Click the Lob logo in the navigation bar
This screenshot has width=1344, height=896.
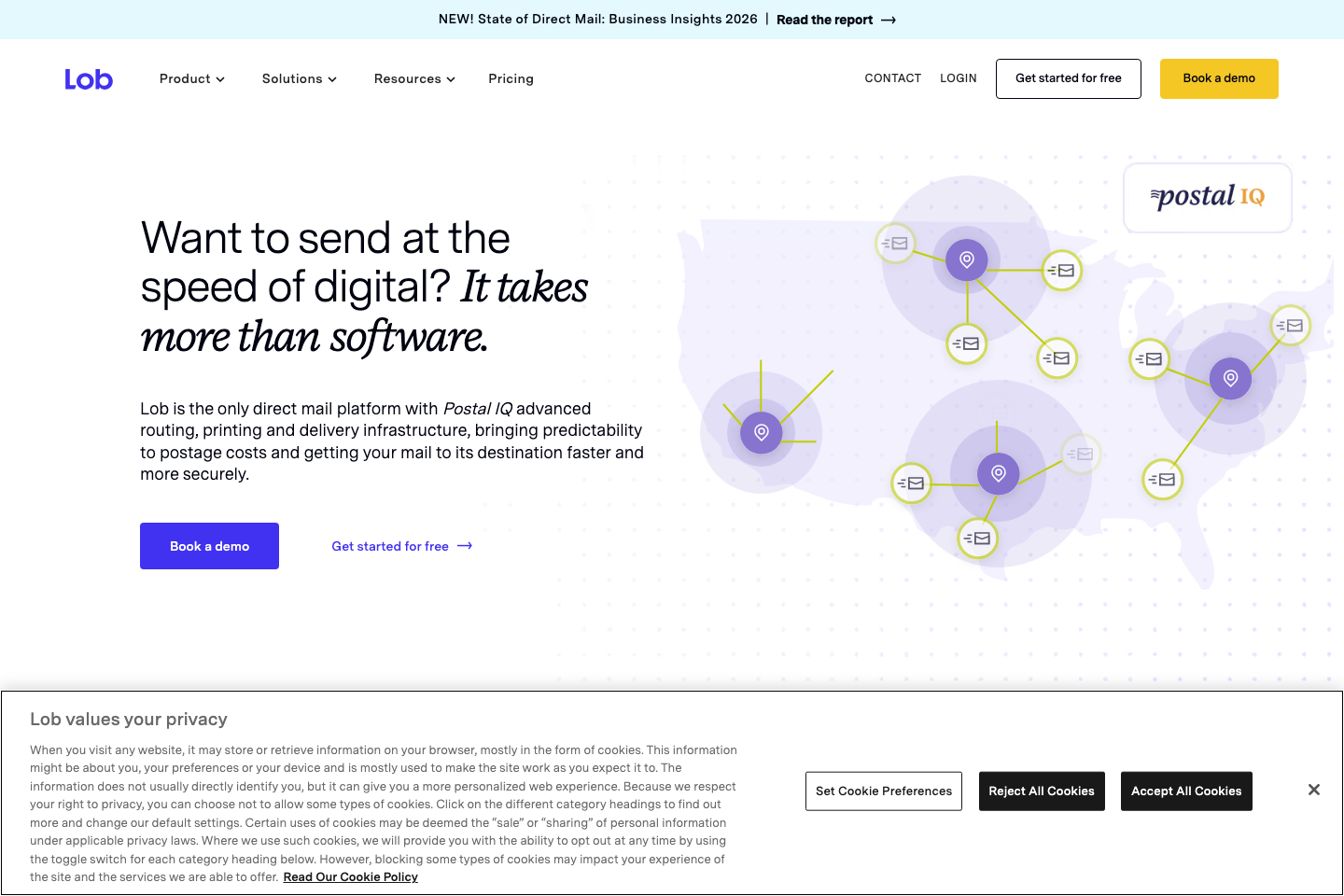[x=89, y=78]
